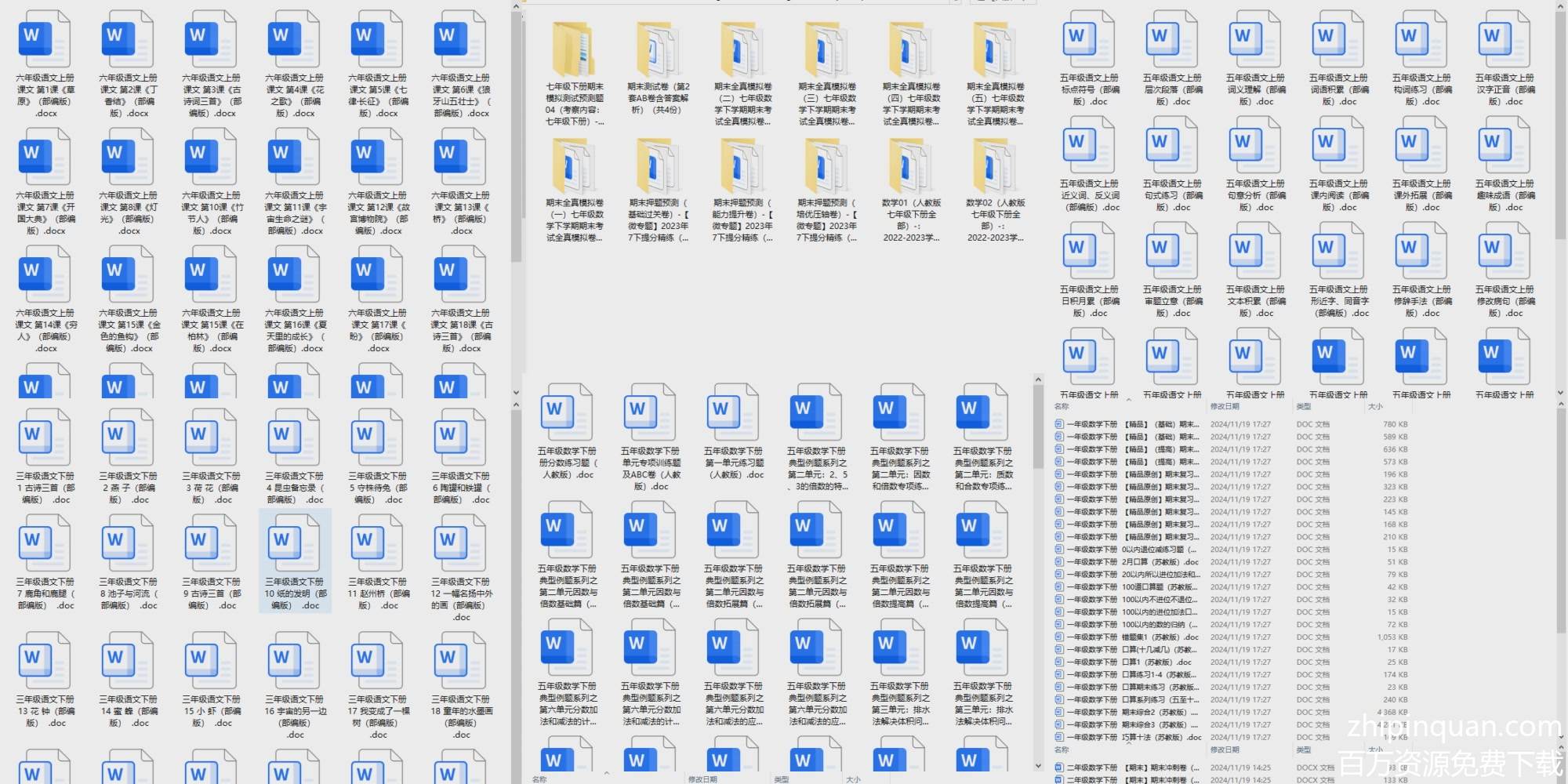The width and height of the screenshot is (1568, 784).
Task: Open 五年级语文上册 趣味成语 Word file
Action: pyautogui.click(x=1504, y=145)
